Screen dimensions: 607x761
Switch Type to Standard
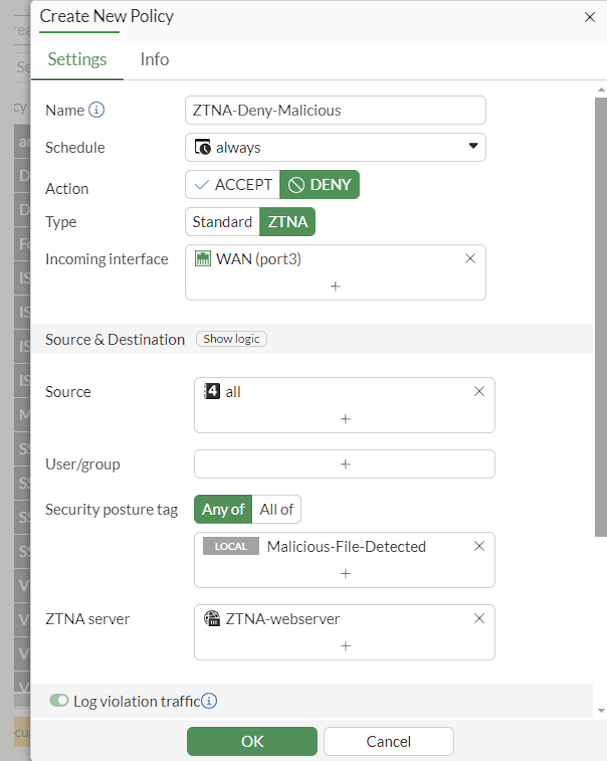[222, 222]
